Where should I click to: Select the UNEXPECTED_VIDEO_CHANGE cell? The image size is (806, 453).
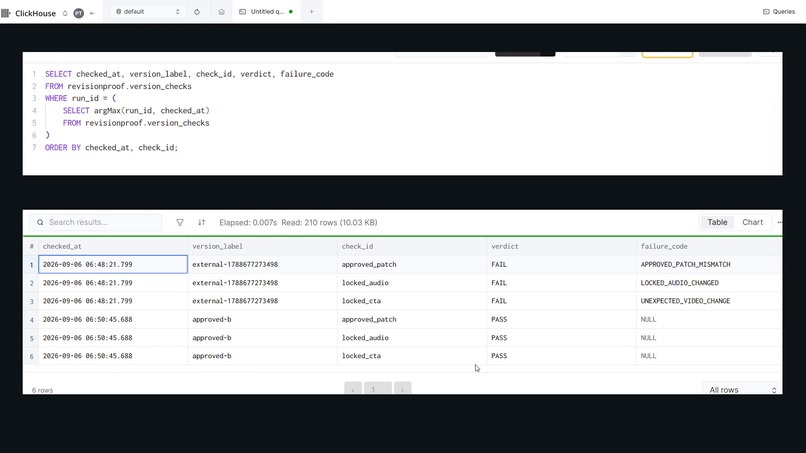pos(709,301)
